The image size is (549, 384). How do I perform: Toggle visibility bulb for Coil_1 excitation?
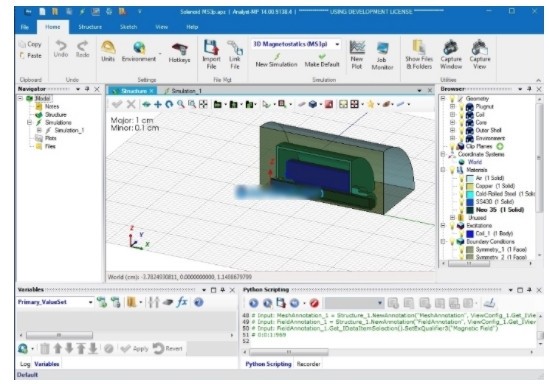[x=462, y=233]
